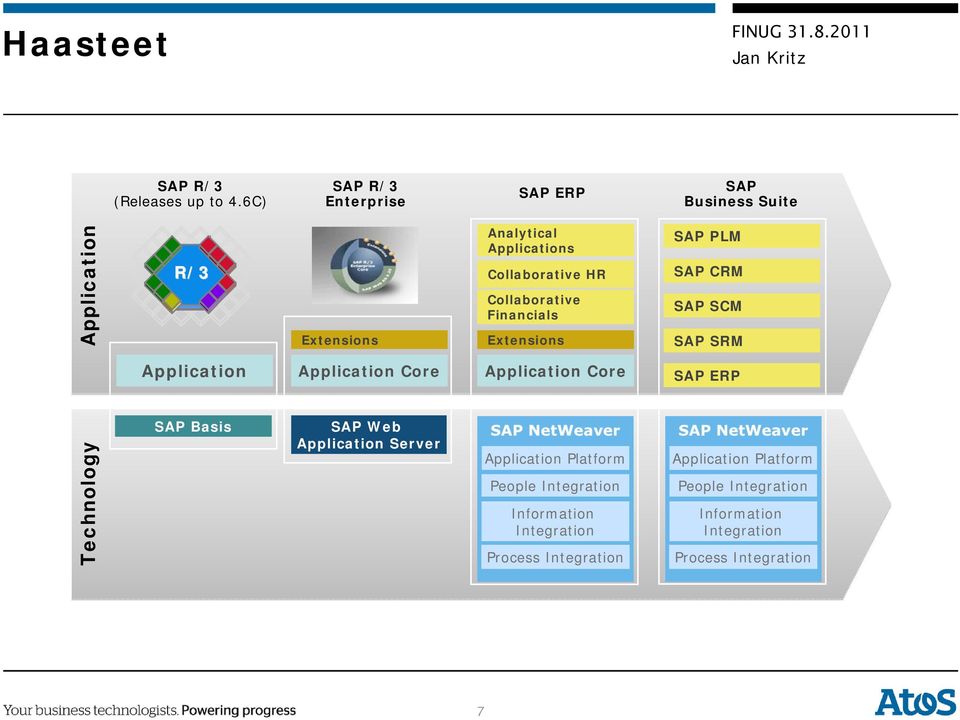Image resolution: width=960 pixels, height=720 pixels.
Task: Select the 'SAP SCM' box
Action: click(741, 306)
